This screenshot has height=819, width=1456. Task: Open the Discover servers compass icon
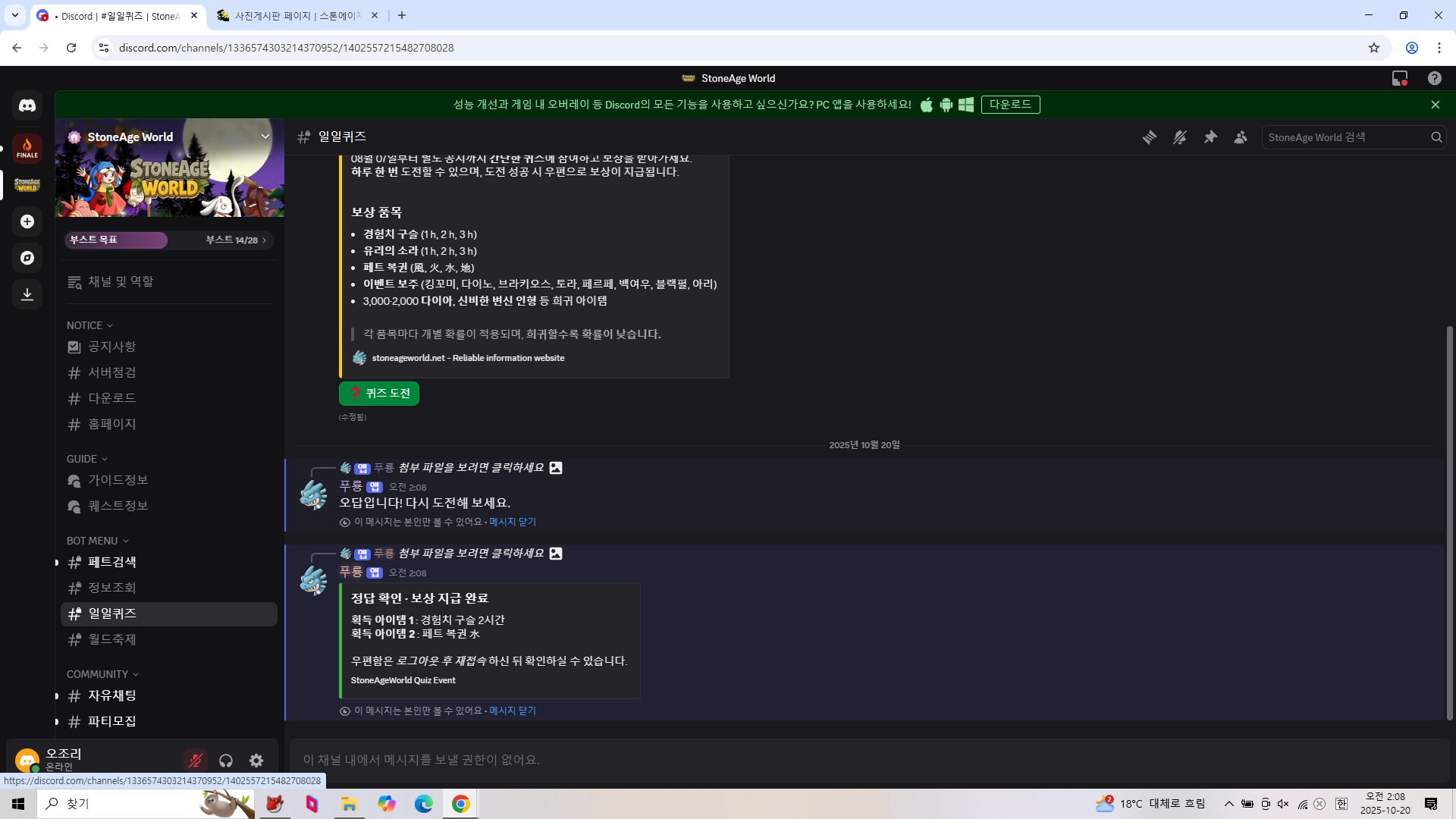coord(27,258)
